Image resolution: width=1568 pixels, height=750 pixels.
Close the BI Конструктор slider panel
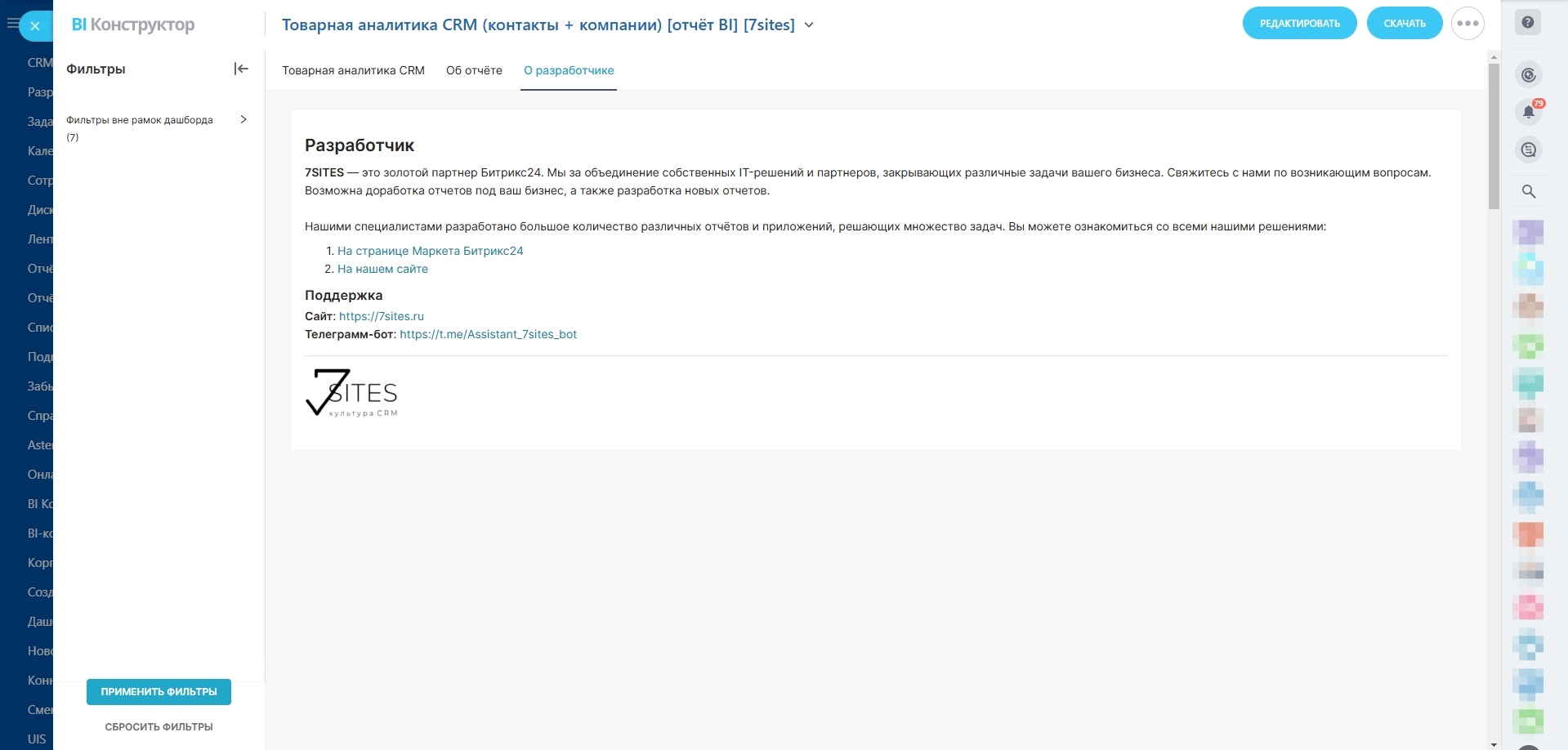pyautogui.click(x=35, y=26)
